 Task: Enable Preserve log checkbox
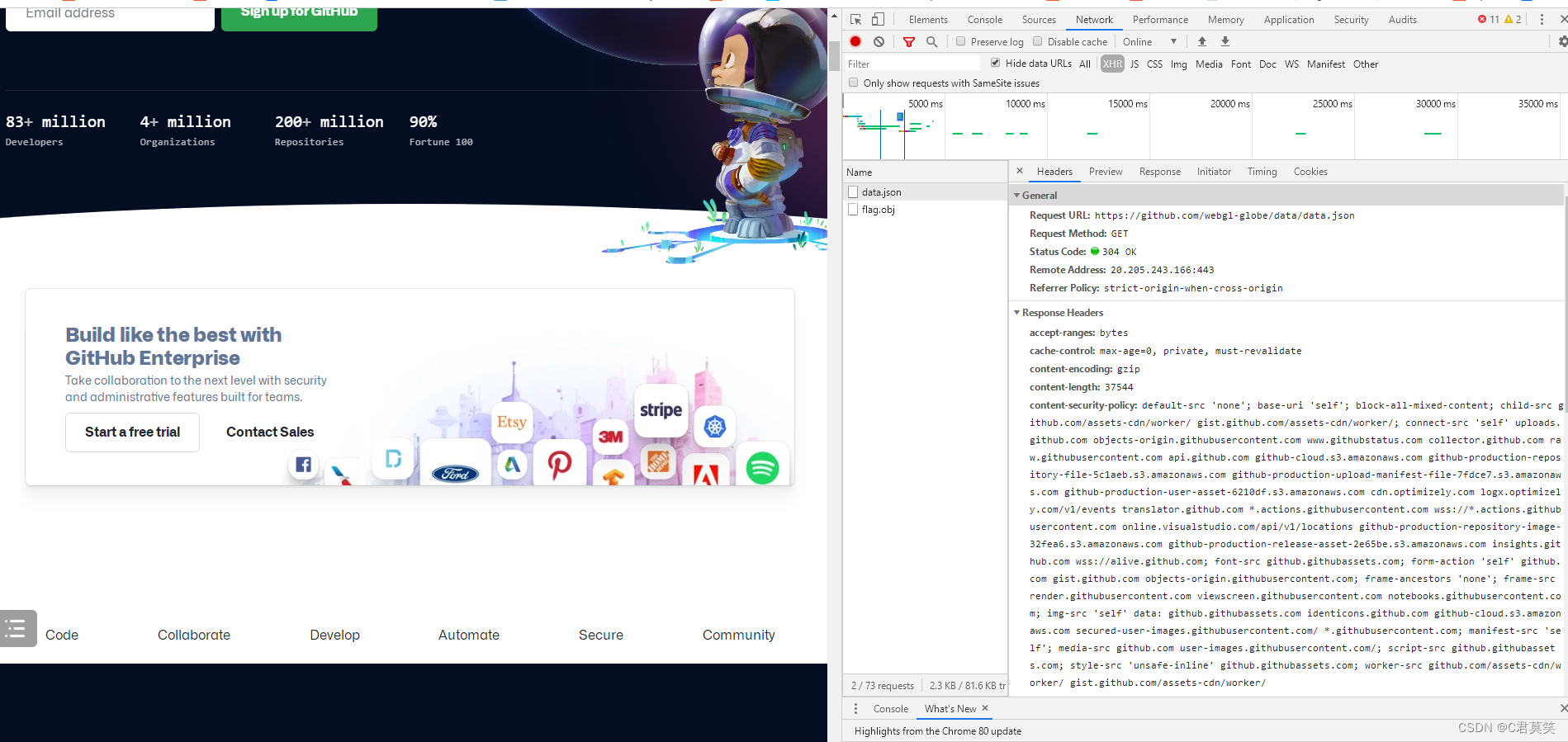tap(960, 41)
